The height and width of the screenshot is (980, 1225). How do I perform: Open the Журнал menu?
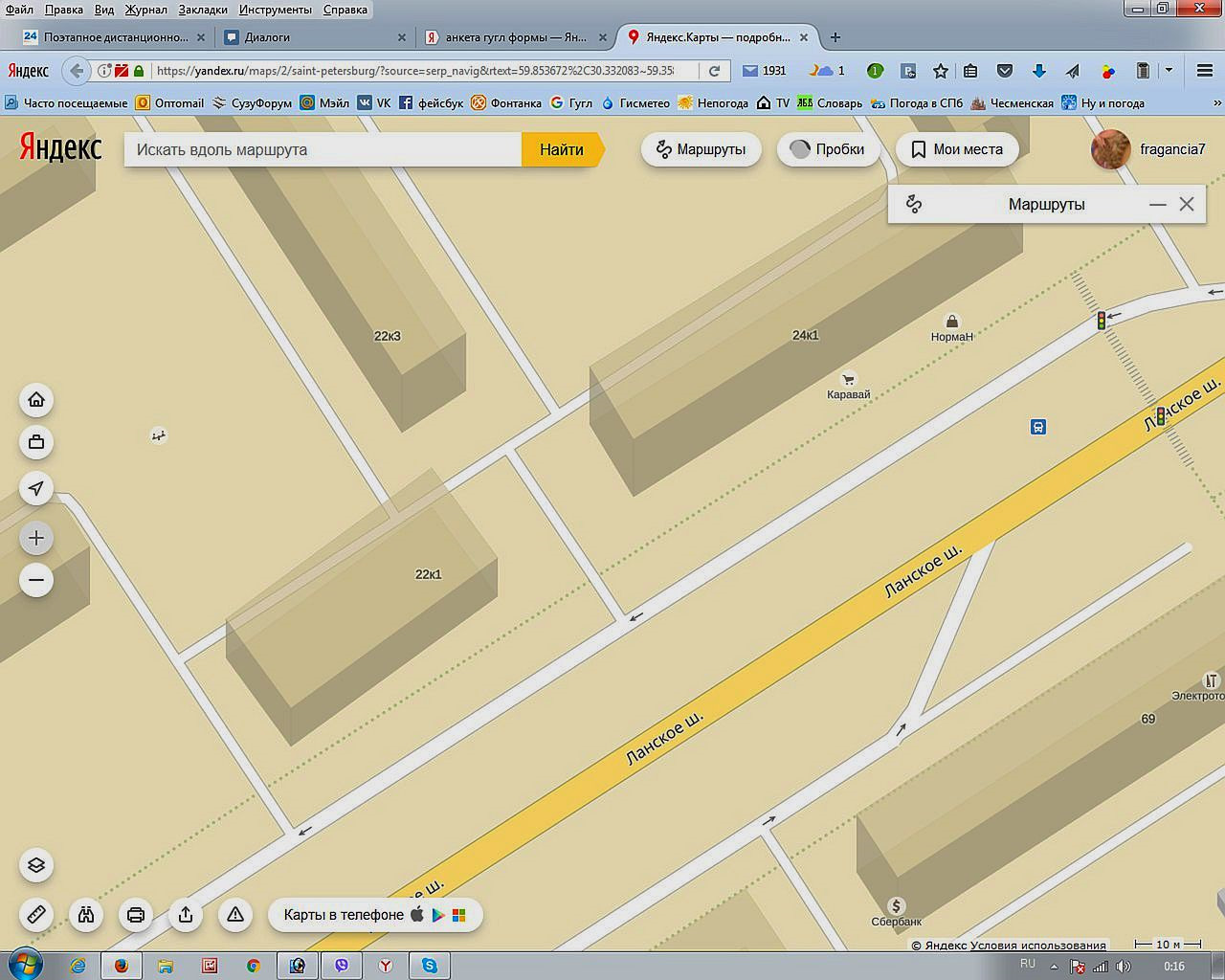tap(145, 10)
